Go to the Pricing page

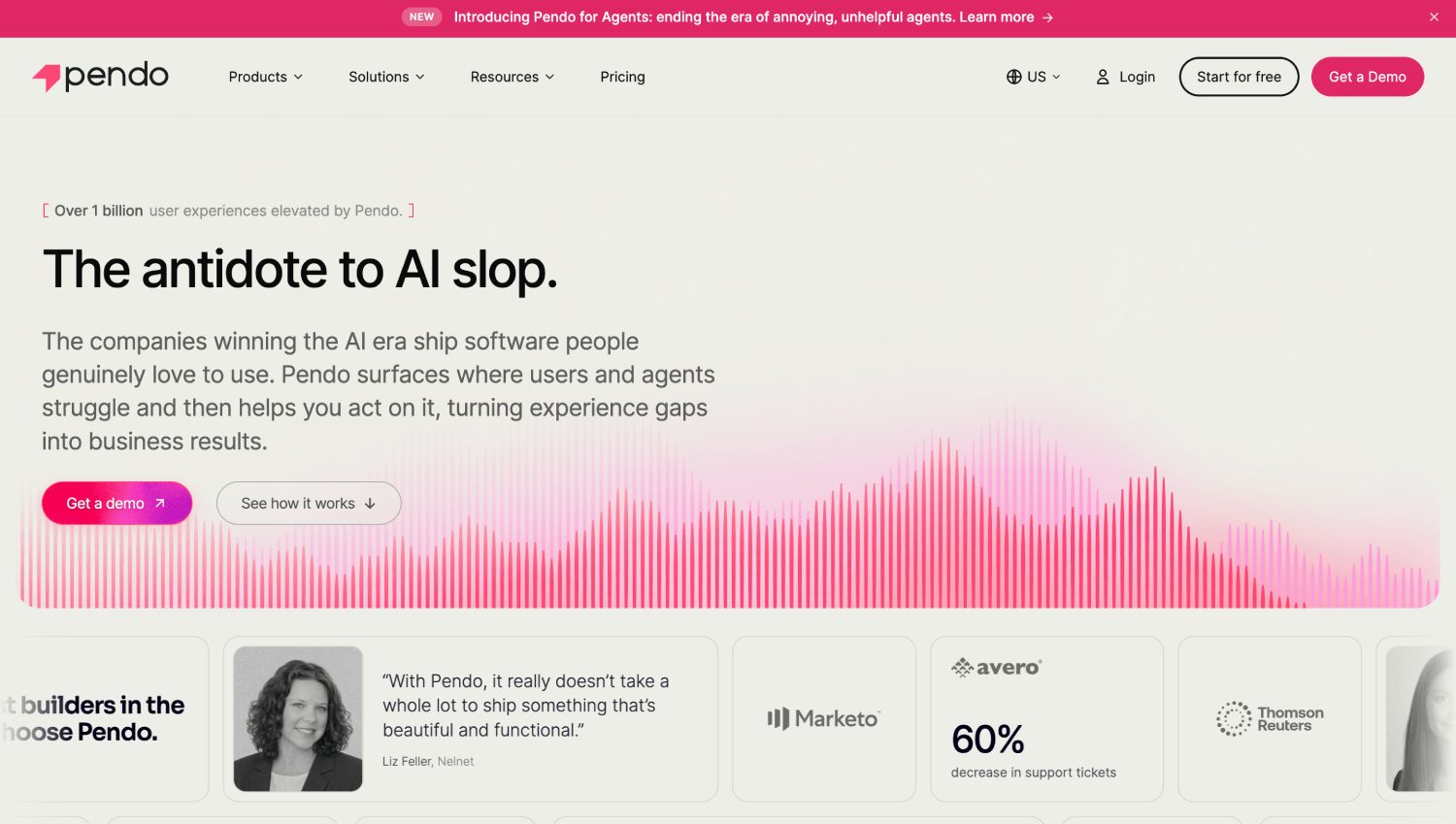(622, 77)
